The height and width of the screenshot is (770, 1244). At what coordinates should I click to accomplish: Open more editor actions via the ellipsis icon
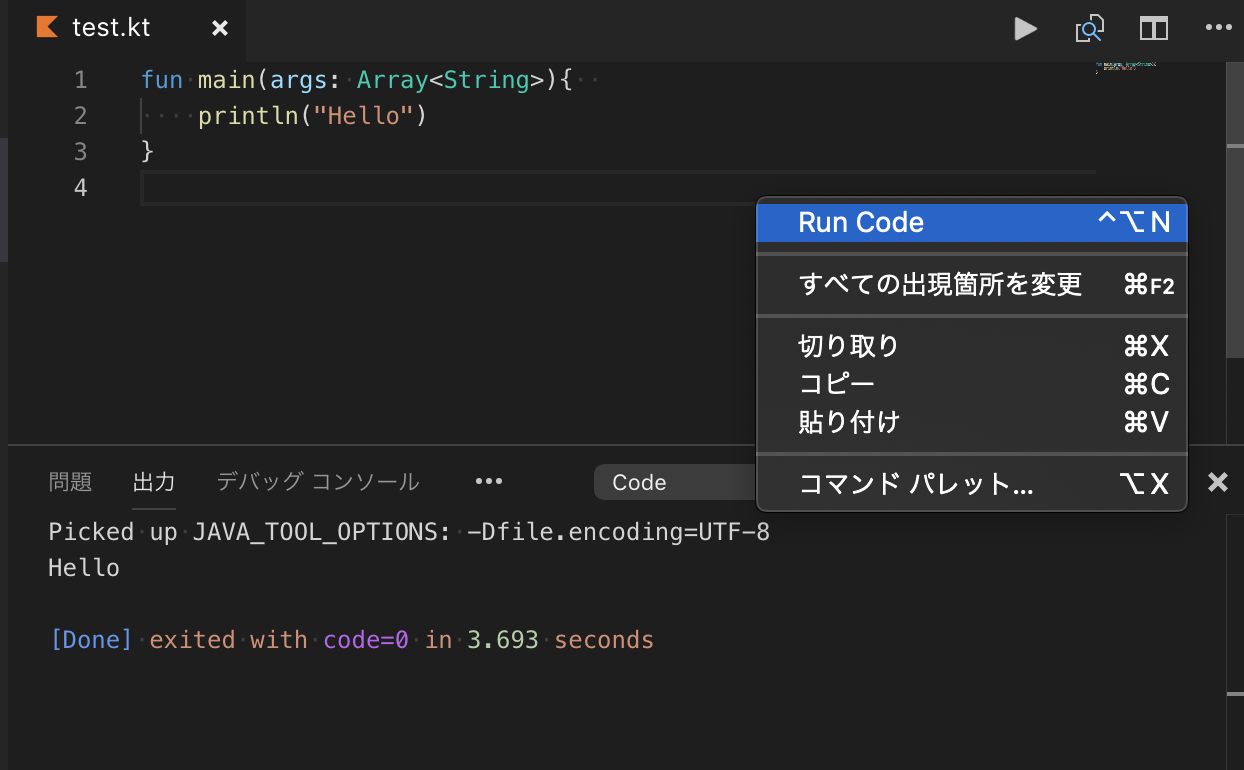(x=1218, y=28)
